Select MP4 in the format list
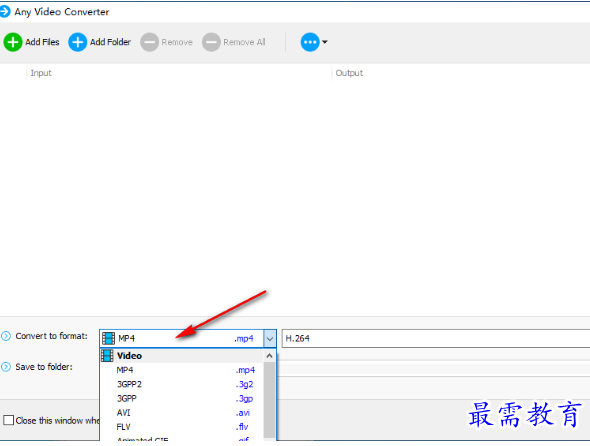 tap(182, 370)
